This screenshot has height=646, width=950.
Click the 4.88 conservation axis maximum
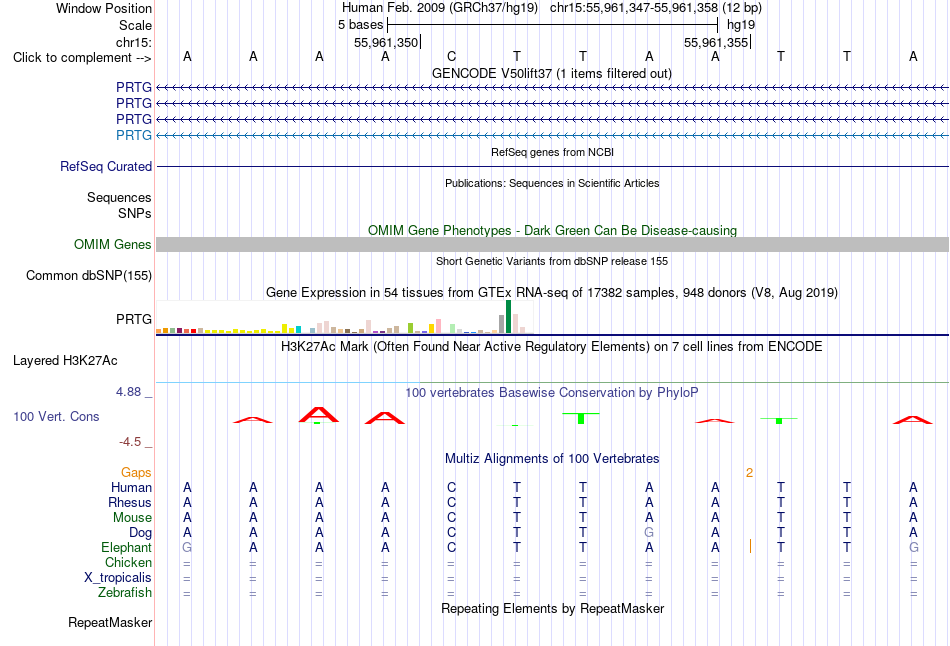[x=128, y=392]
